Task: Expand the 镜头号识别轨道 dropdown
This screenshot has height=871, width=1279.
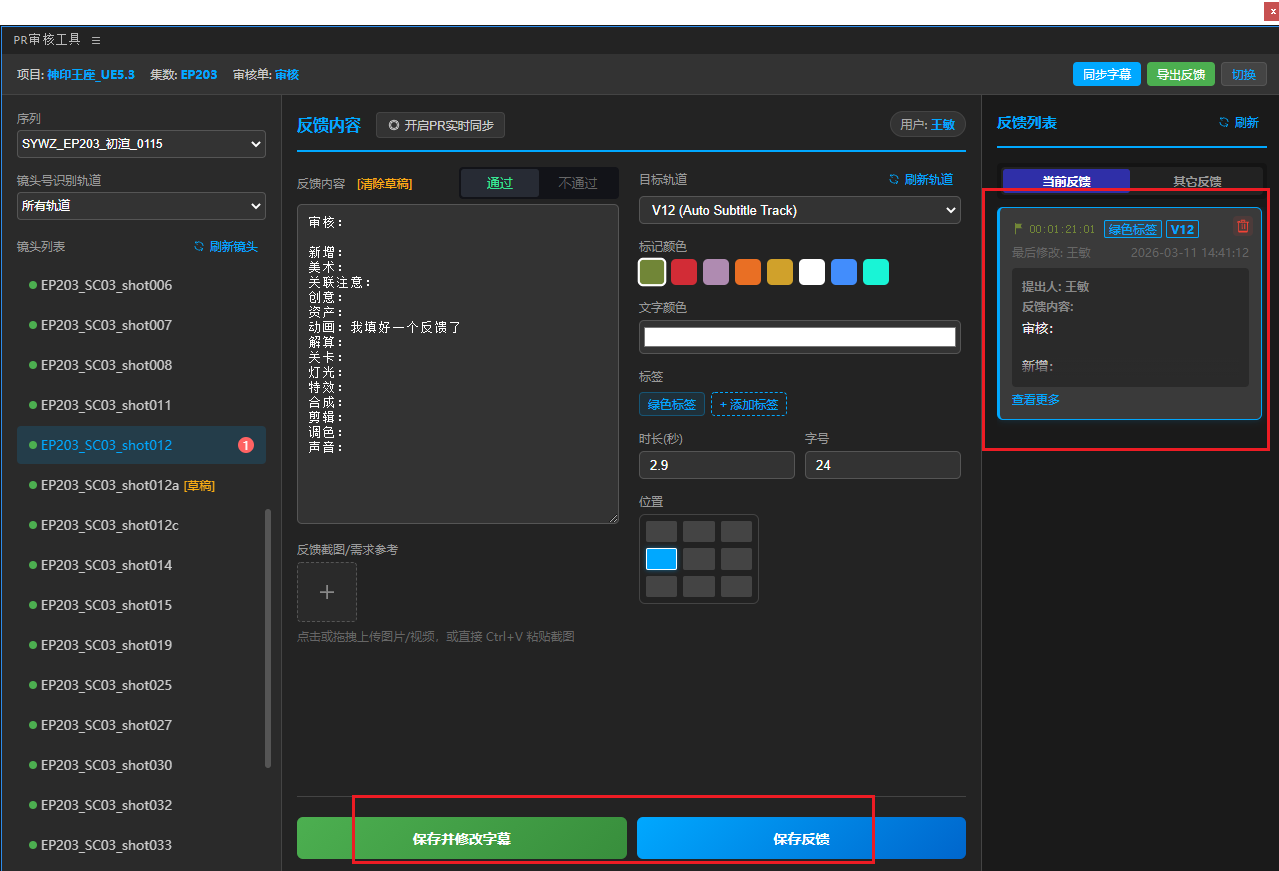Action: (x=141, y=206)
